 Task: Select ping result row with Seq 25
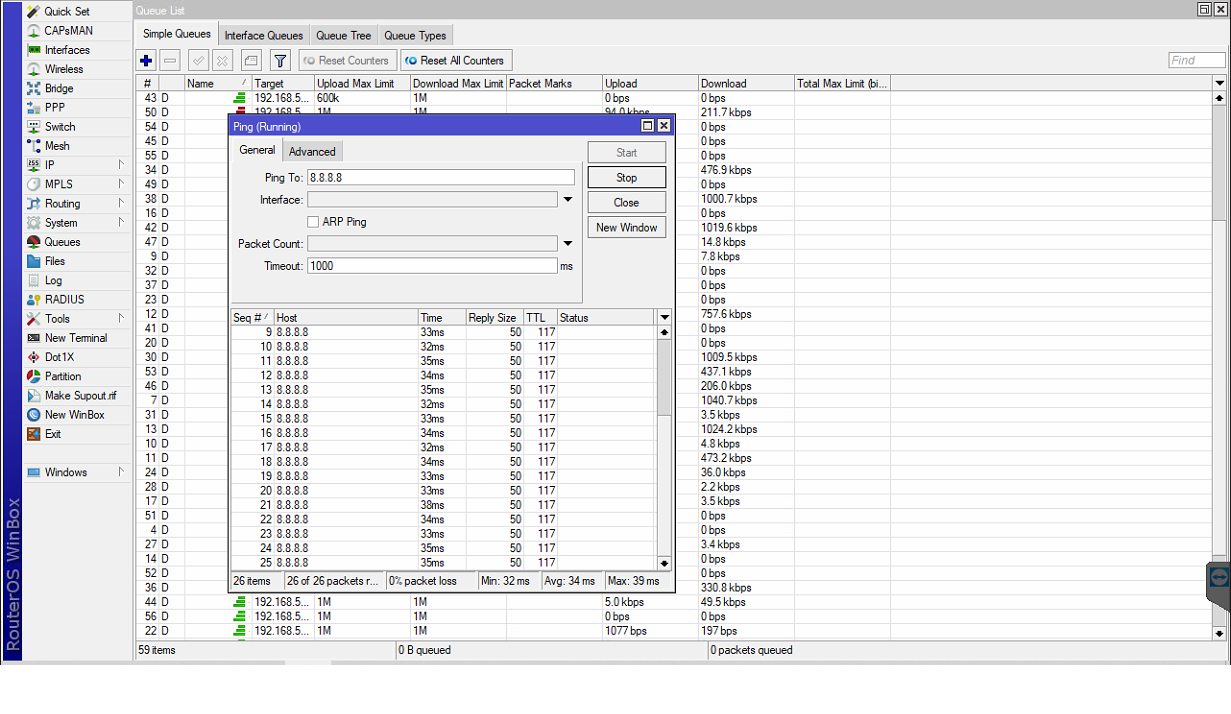point(445,563)
